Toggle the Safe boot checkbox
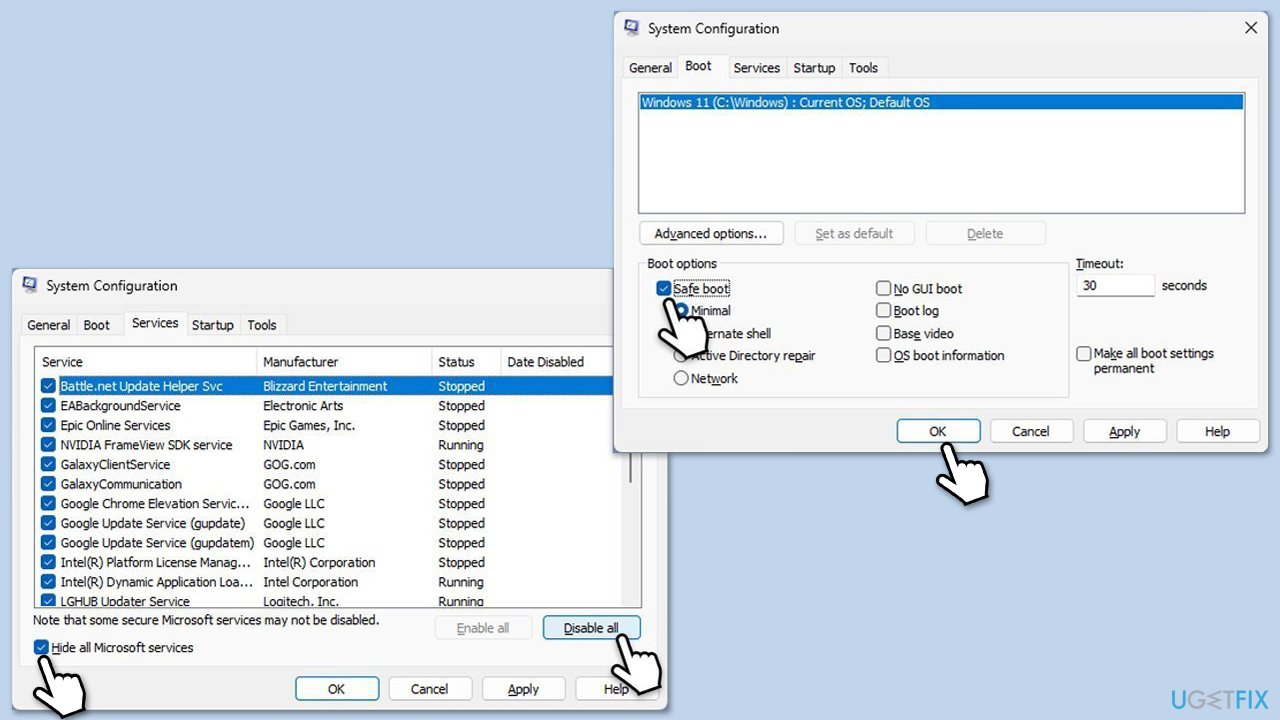 click(x=664, y=288)
